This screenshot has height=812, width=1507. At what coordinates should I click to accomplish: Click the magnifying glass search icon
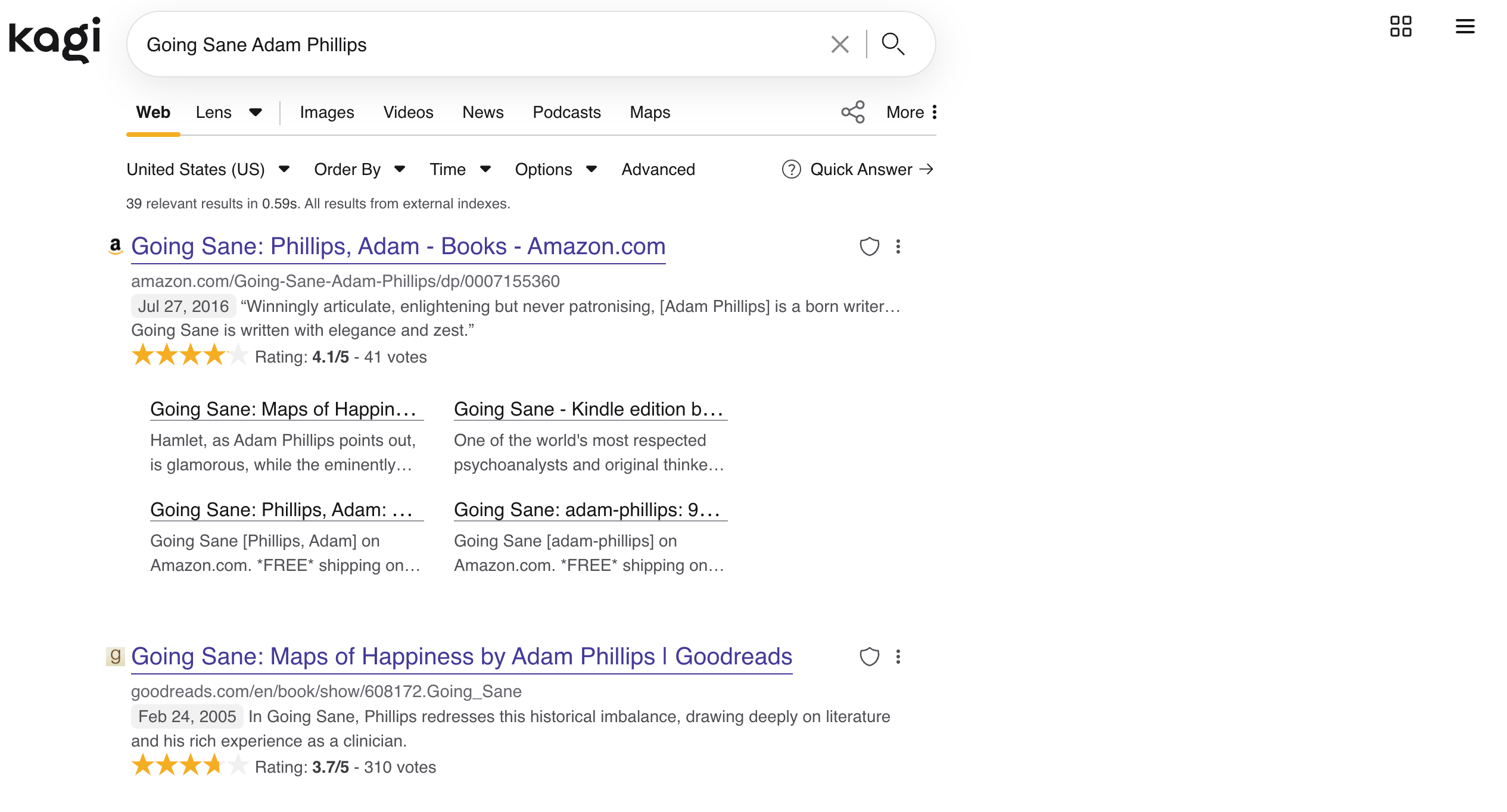coord(893,44)
